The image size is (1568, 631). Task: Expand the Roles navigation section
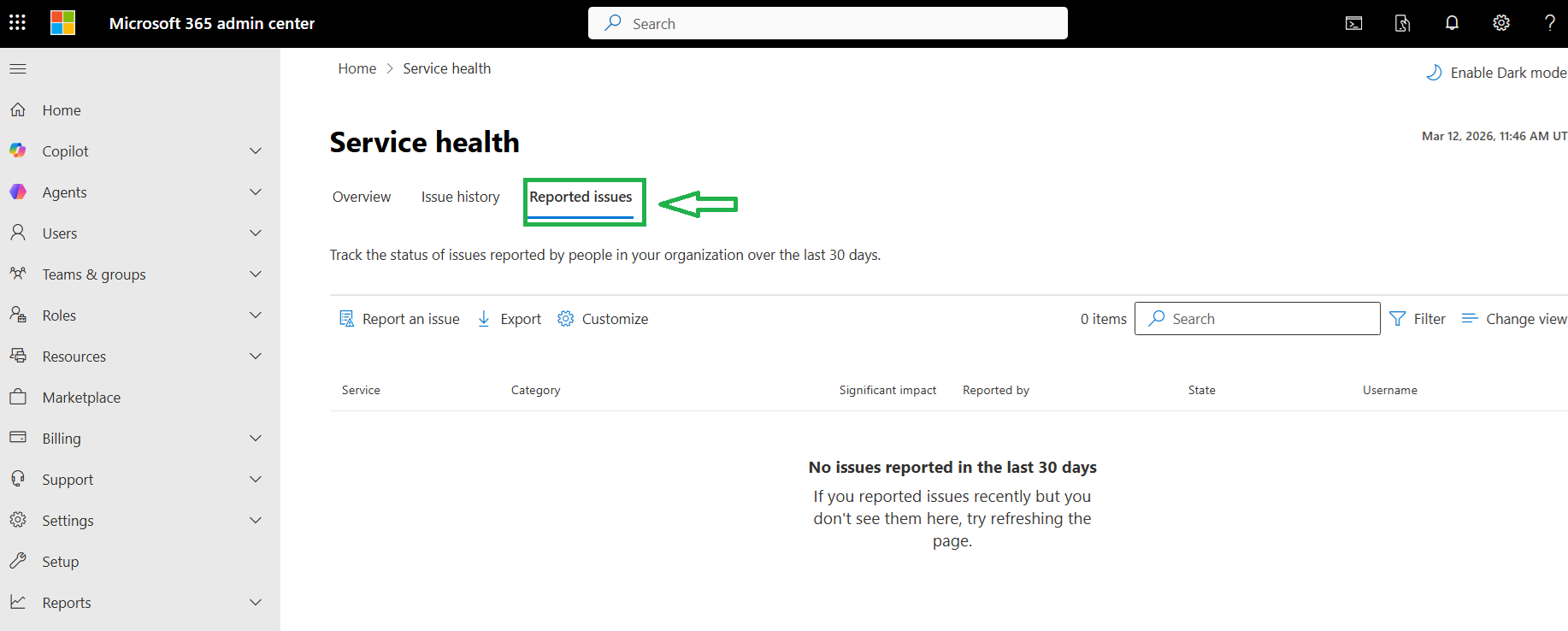(256, 315)
